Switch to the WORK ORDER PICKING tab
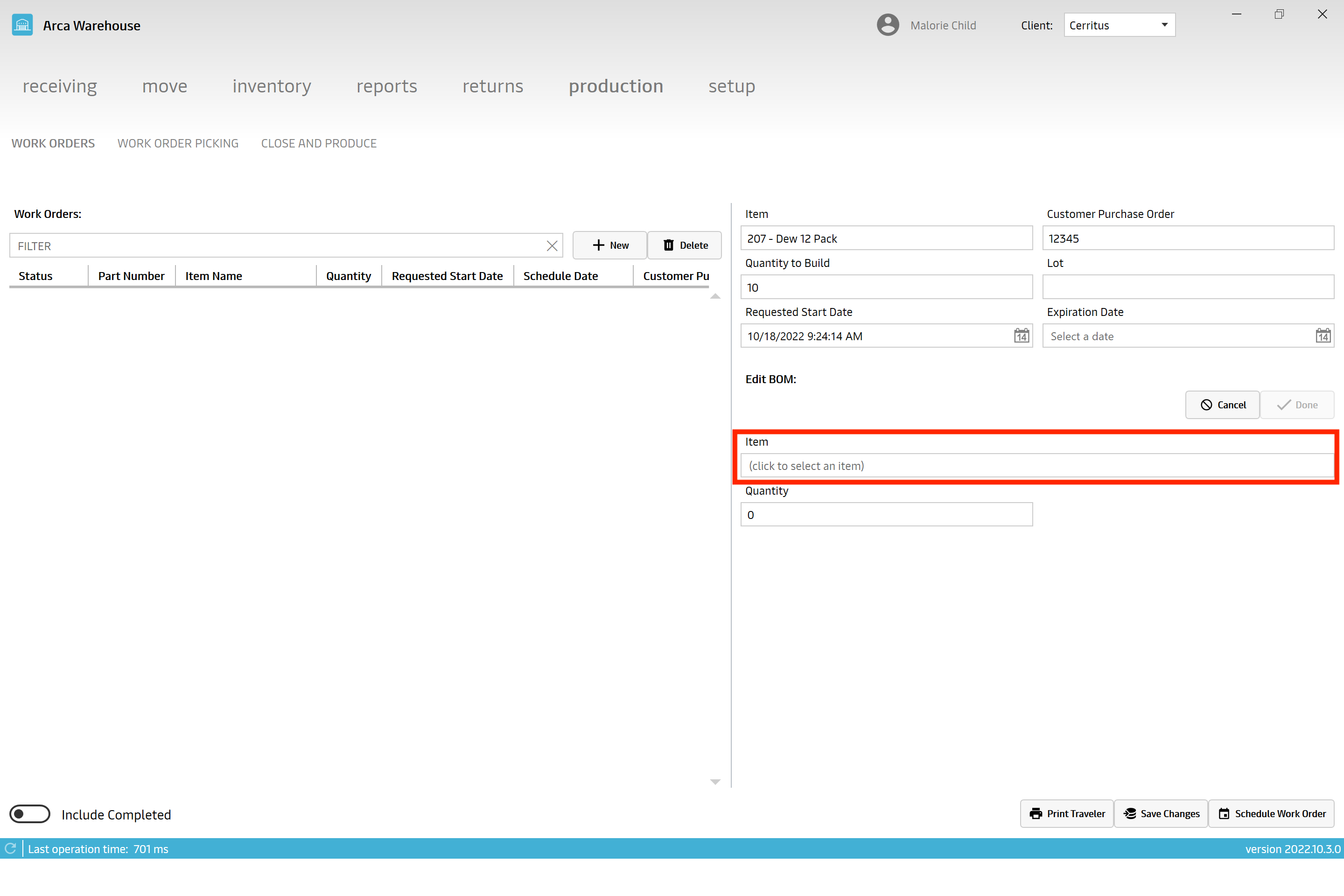This screenshot has height=896, width=1344. [x=178, y=143]
